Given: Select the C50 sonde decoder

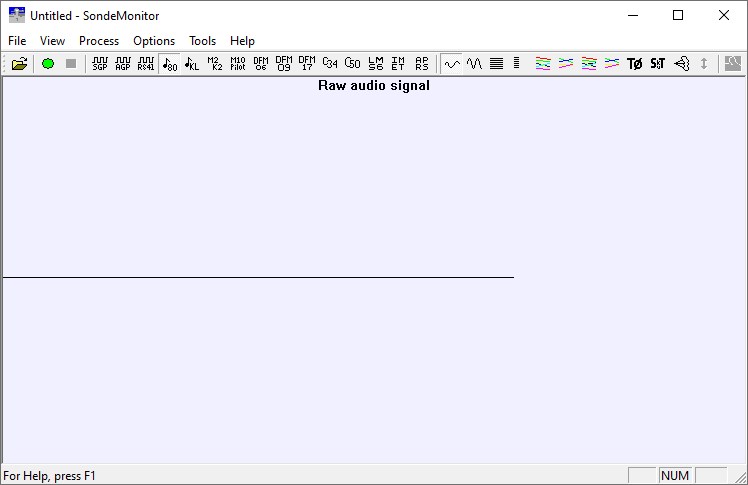Looking at the screenshot, I should [x=353, y=63].
